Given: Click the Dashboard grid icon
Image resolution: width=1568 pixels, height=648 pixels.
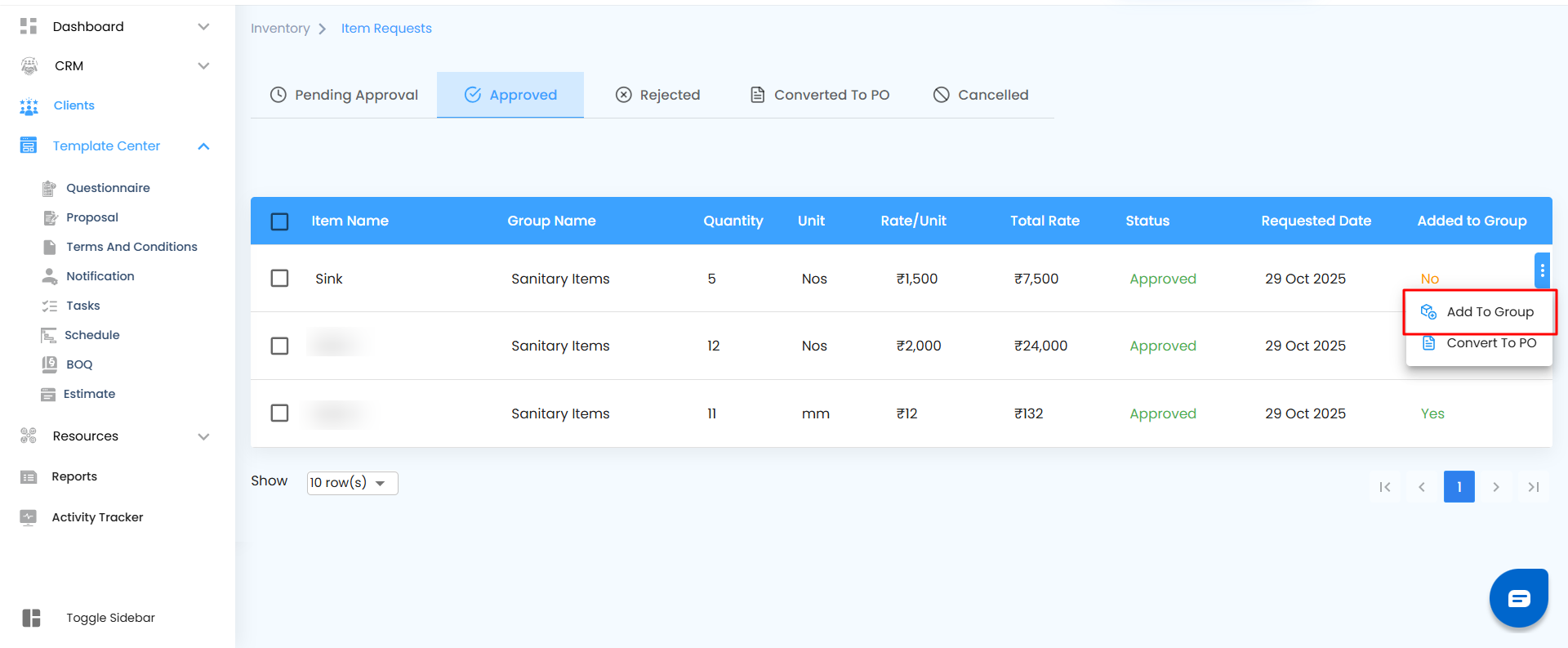Looking at the screenshot, I should [29, 26].
